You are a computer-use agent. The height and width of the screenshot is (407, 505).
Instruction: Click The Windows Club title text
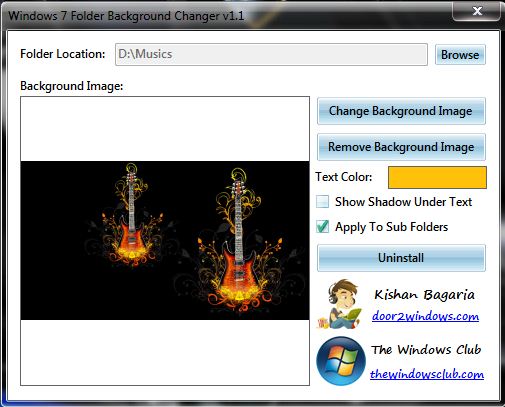coord(426,350)
